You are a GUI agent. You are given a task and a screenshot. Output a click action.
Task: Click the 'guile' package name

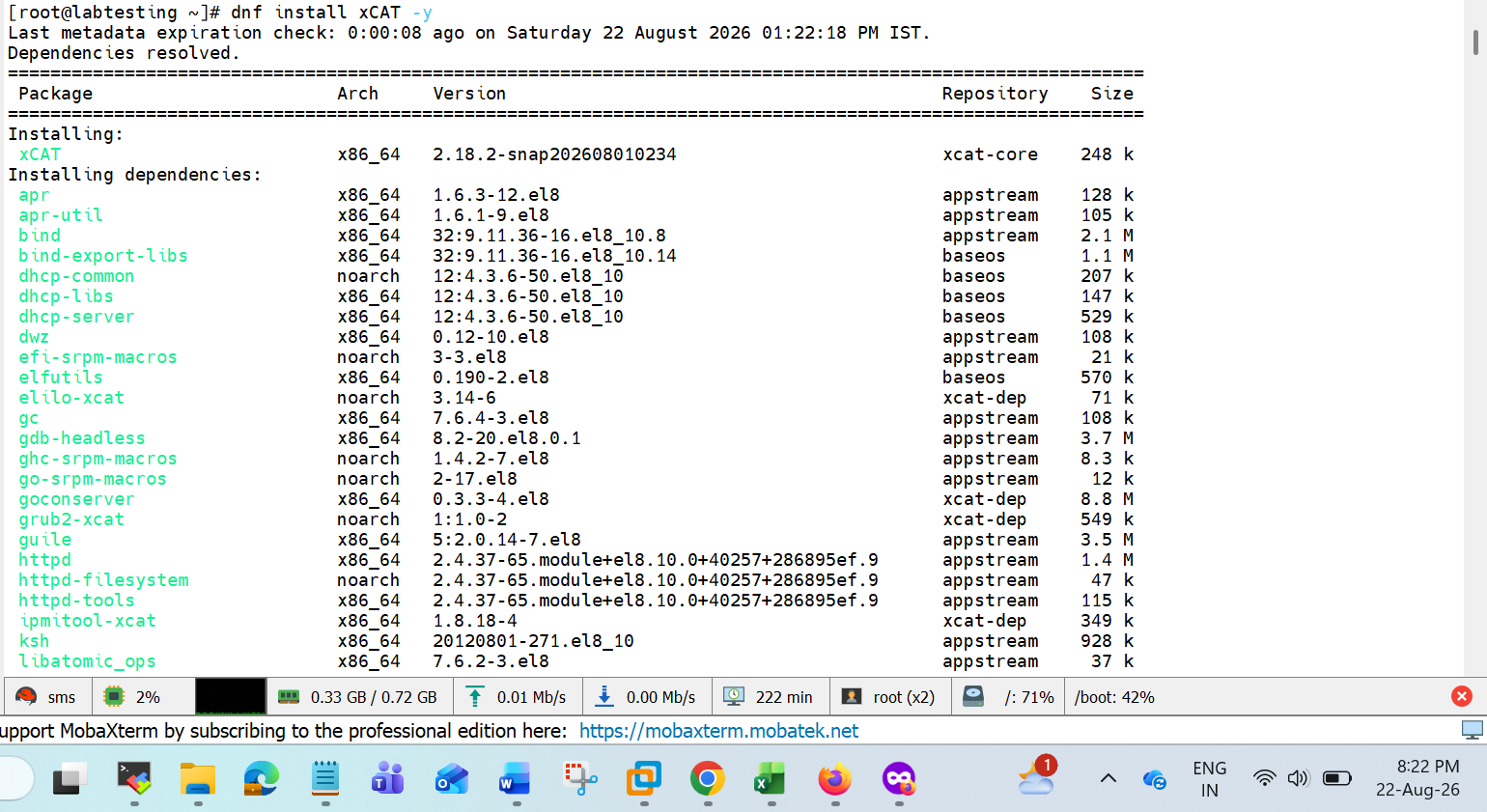(44, 540)
